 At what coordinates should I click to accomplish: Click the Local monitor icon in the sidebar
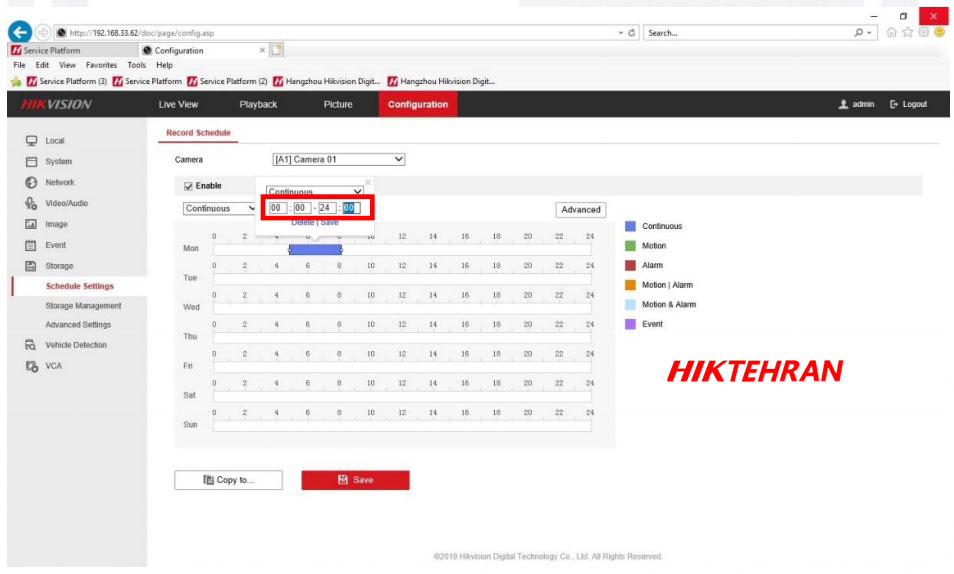coord(31,141)
